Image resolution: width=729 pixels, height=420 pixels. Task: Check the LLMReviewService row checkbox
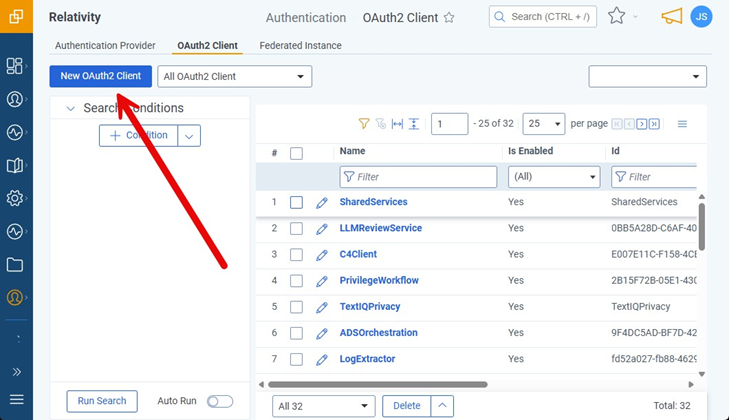pos(296,228)
